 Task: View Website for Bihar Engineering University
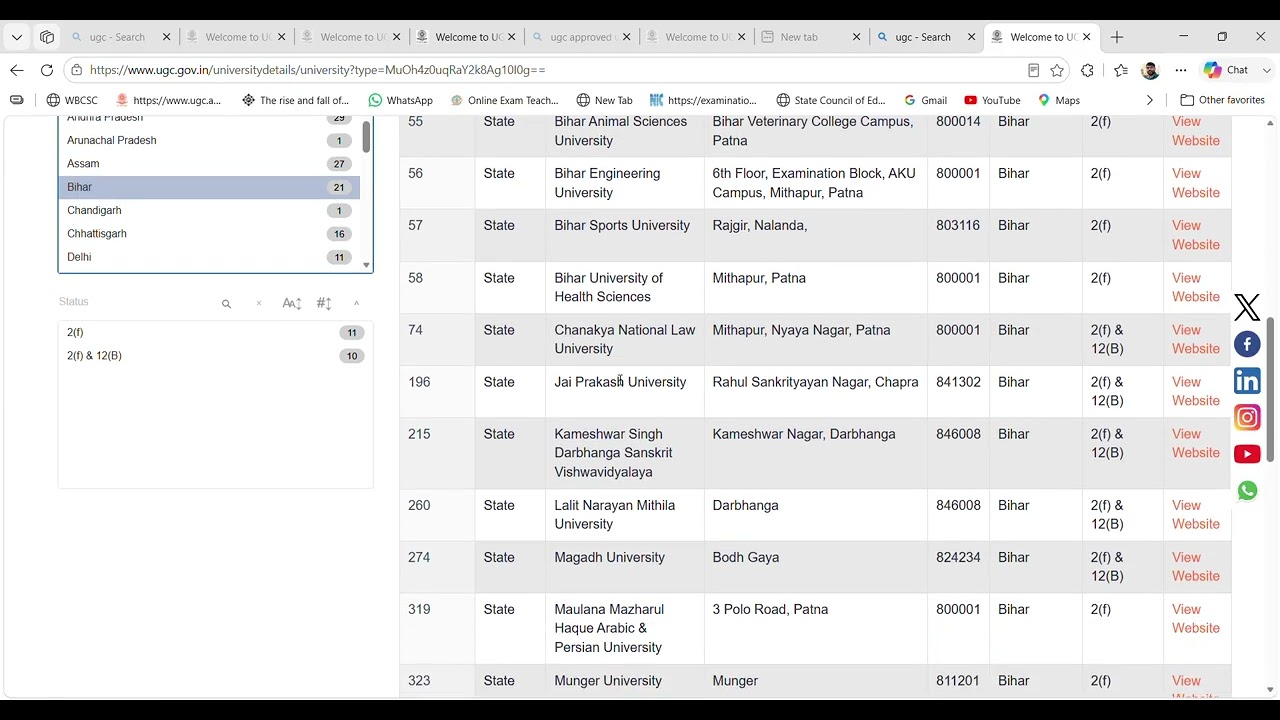1195,183
